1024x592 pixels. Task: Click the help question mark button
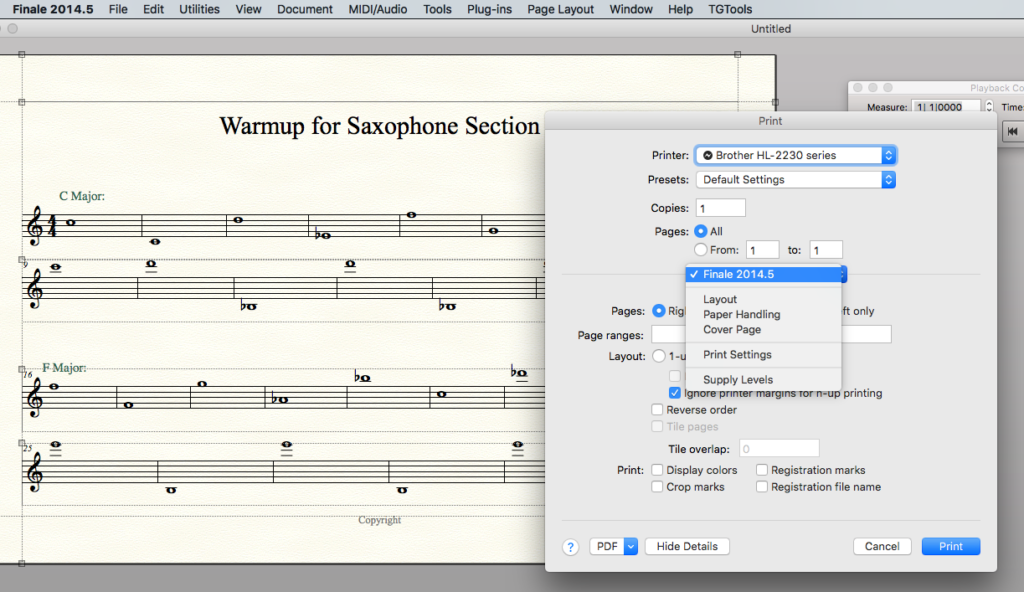point(571,547)
